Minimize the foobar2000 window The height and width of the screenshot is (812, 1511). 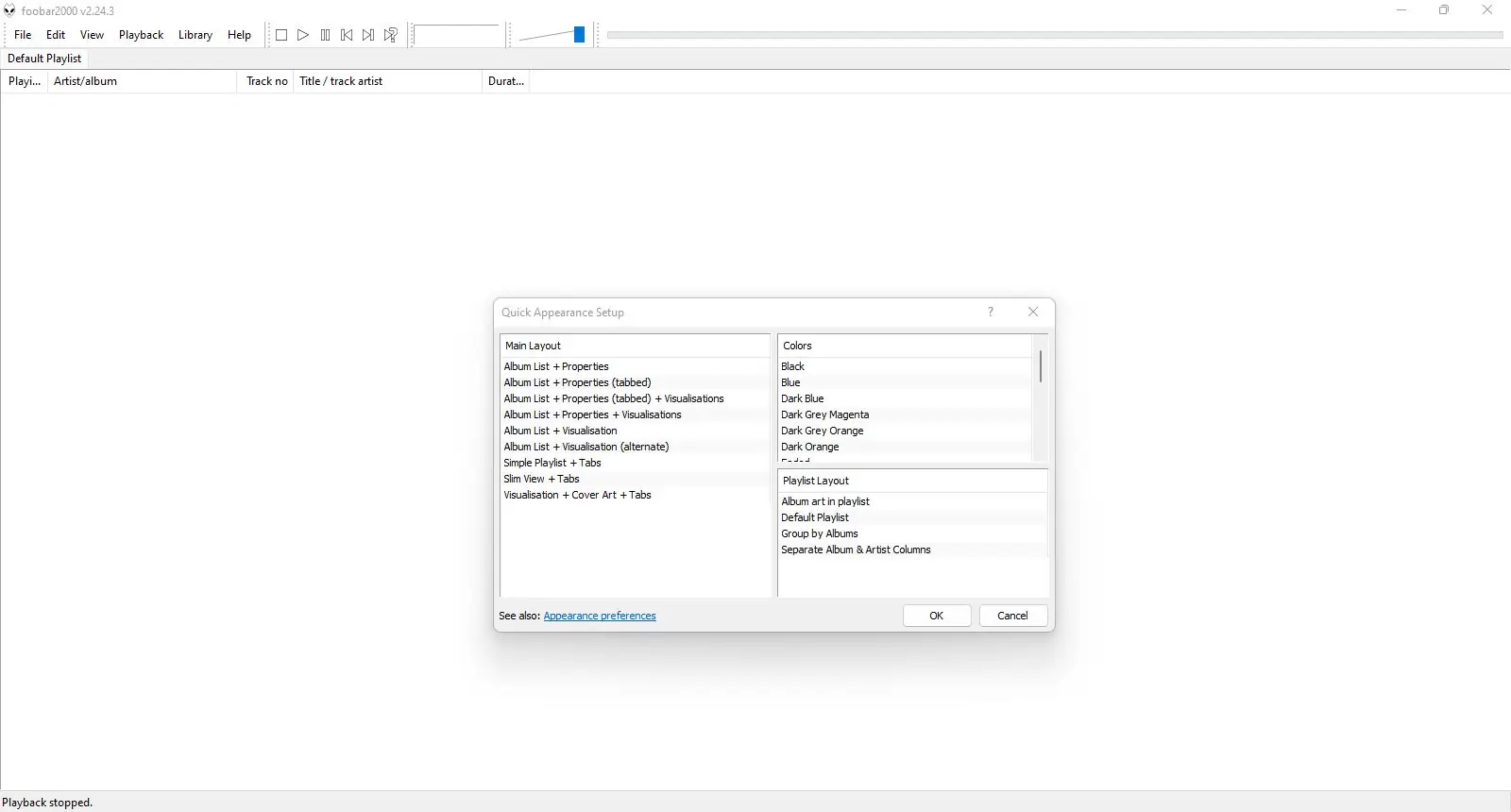pos(1401,10)
